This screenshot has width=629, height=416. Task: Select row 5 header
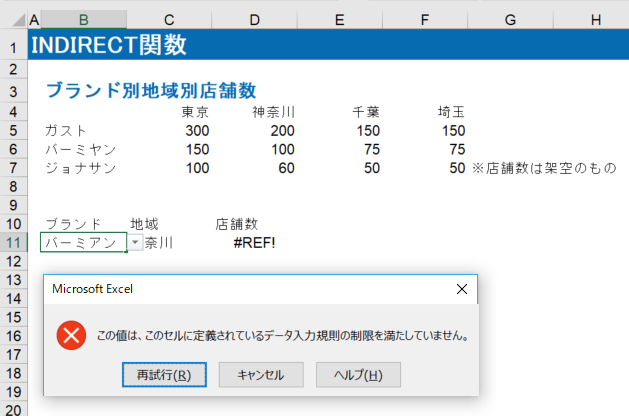(x=14, y=130)
